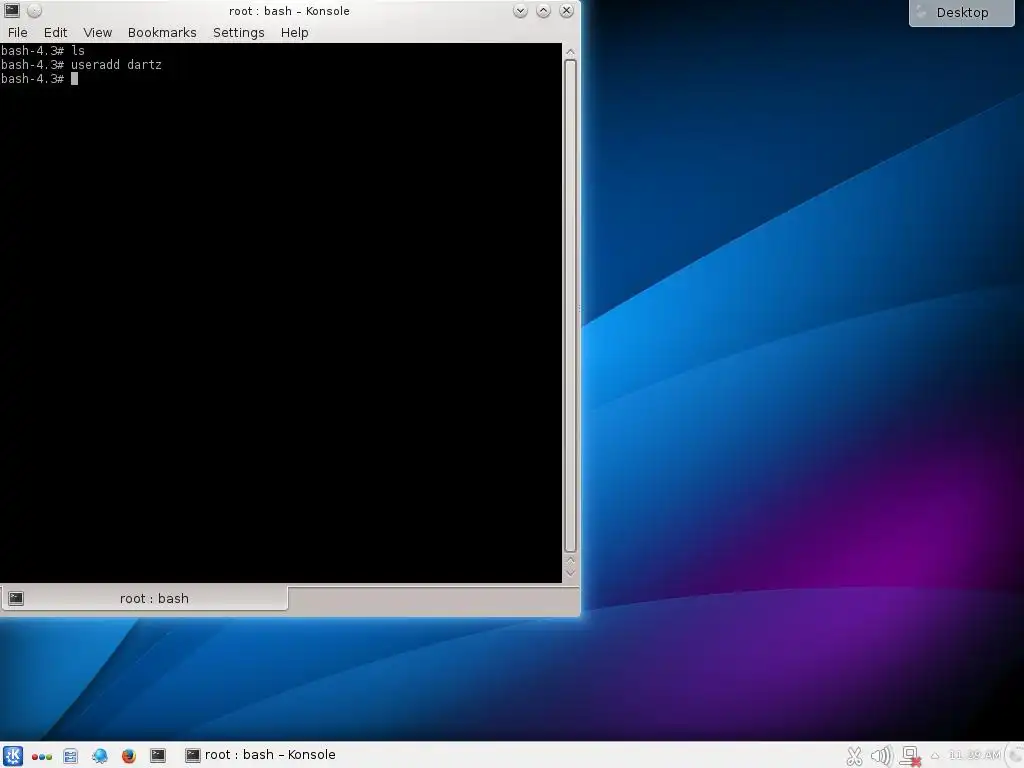Viewport: 1024px width, 768px height.
Task: Open the Settings menu in Konsole
Action: click(238, 33)
